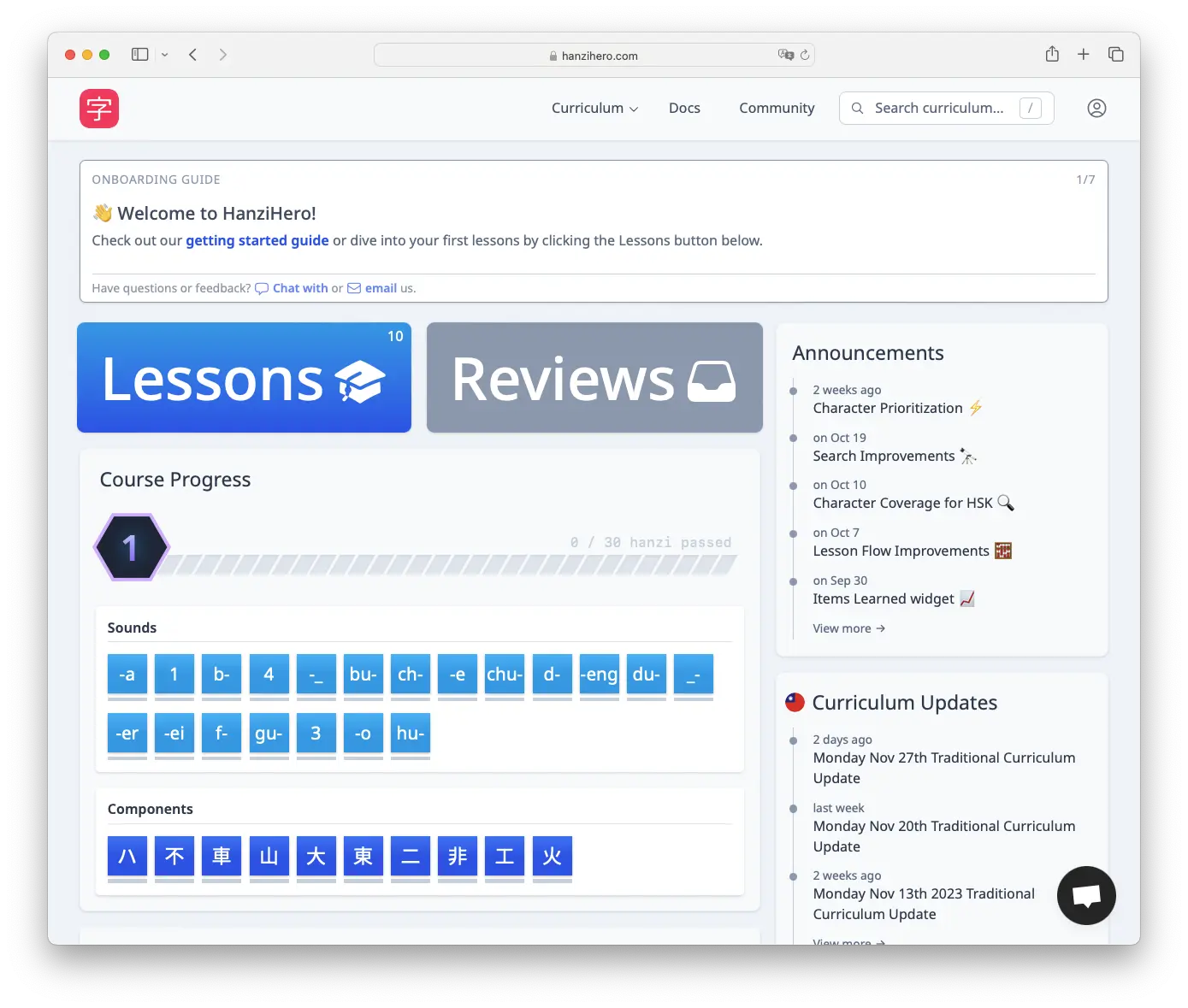Follow the getting started guide link
Image resolution: width=1188 pixels, height=1008 pixels.
pyautogui.click(x=257, y=240)
